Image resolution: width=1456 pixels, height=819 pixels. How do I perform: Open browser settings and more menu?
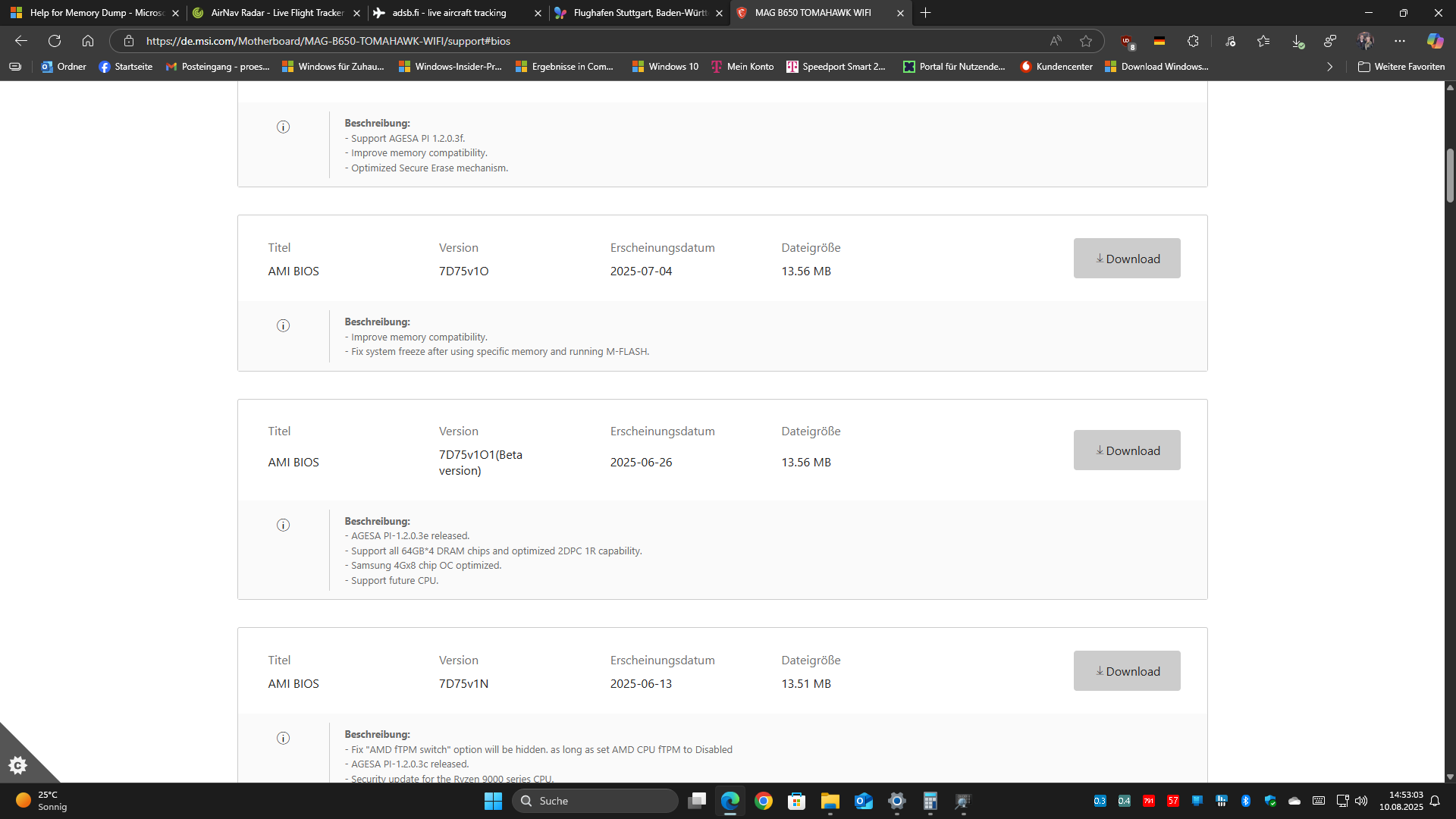coord(1399,41)
